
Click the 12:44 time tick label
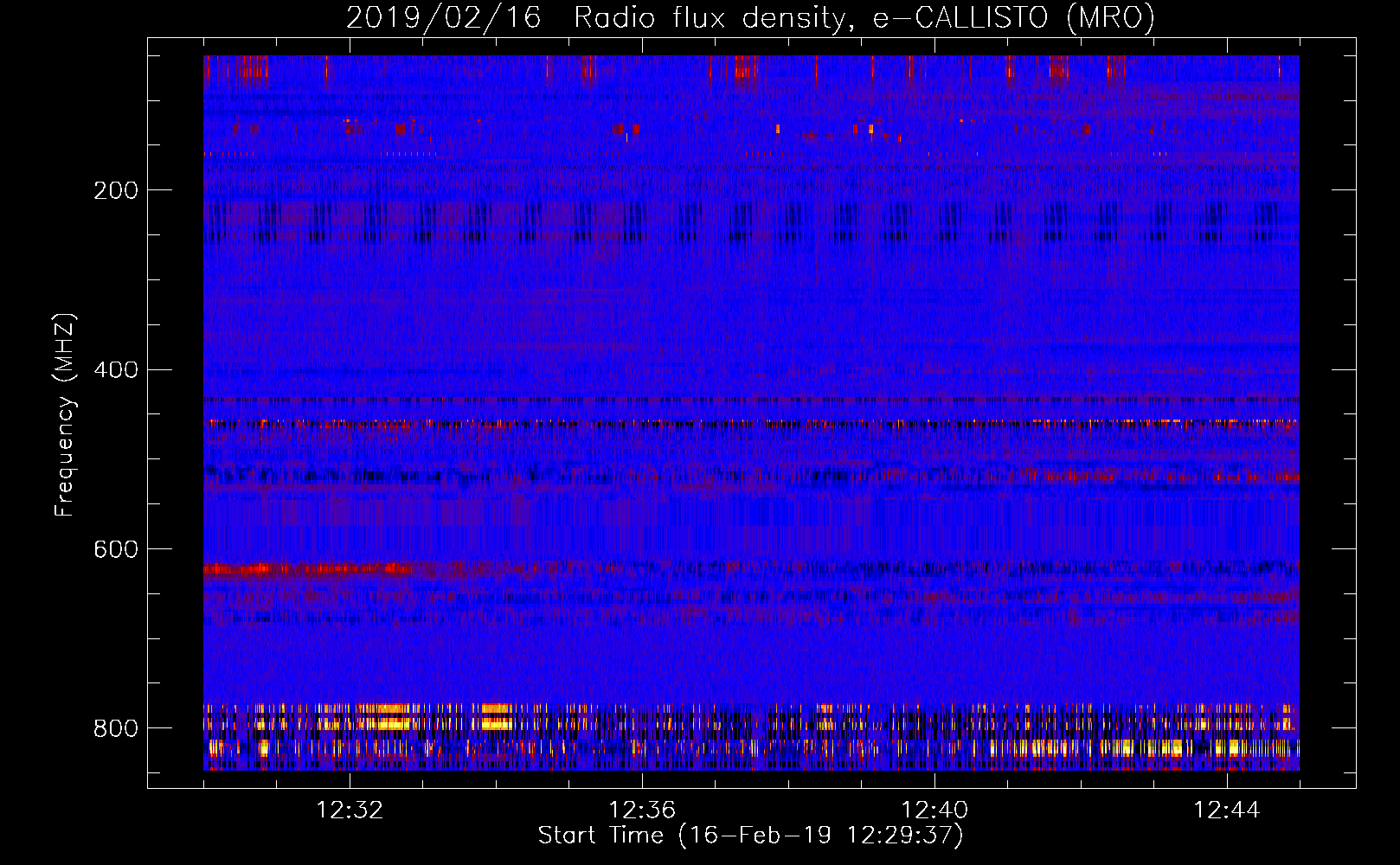coord(1227,811)
